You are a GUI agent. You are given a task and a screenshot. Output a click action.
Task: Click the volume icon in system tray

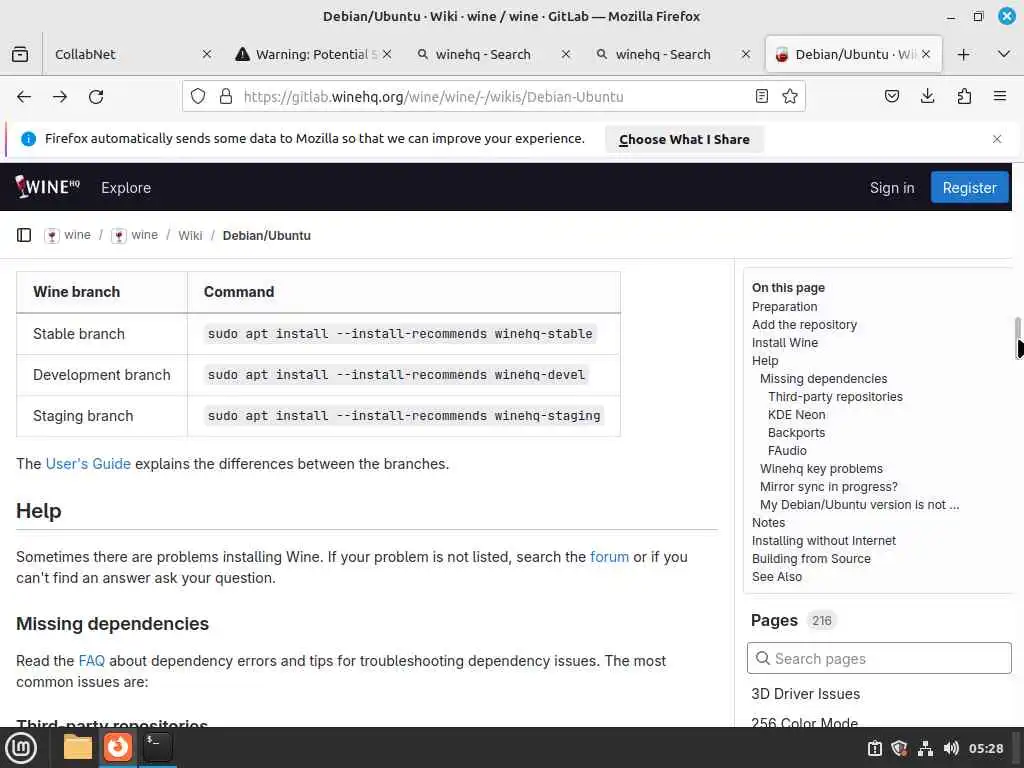951,748
